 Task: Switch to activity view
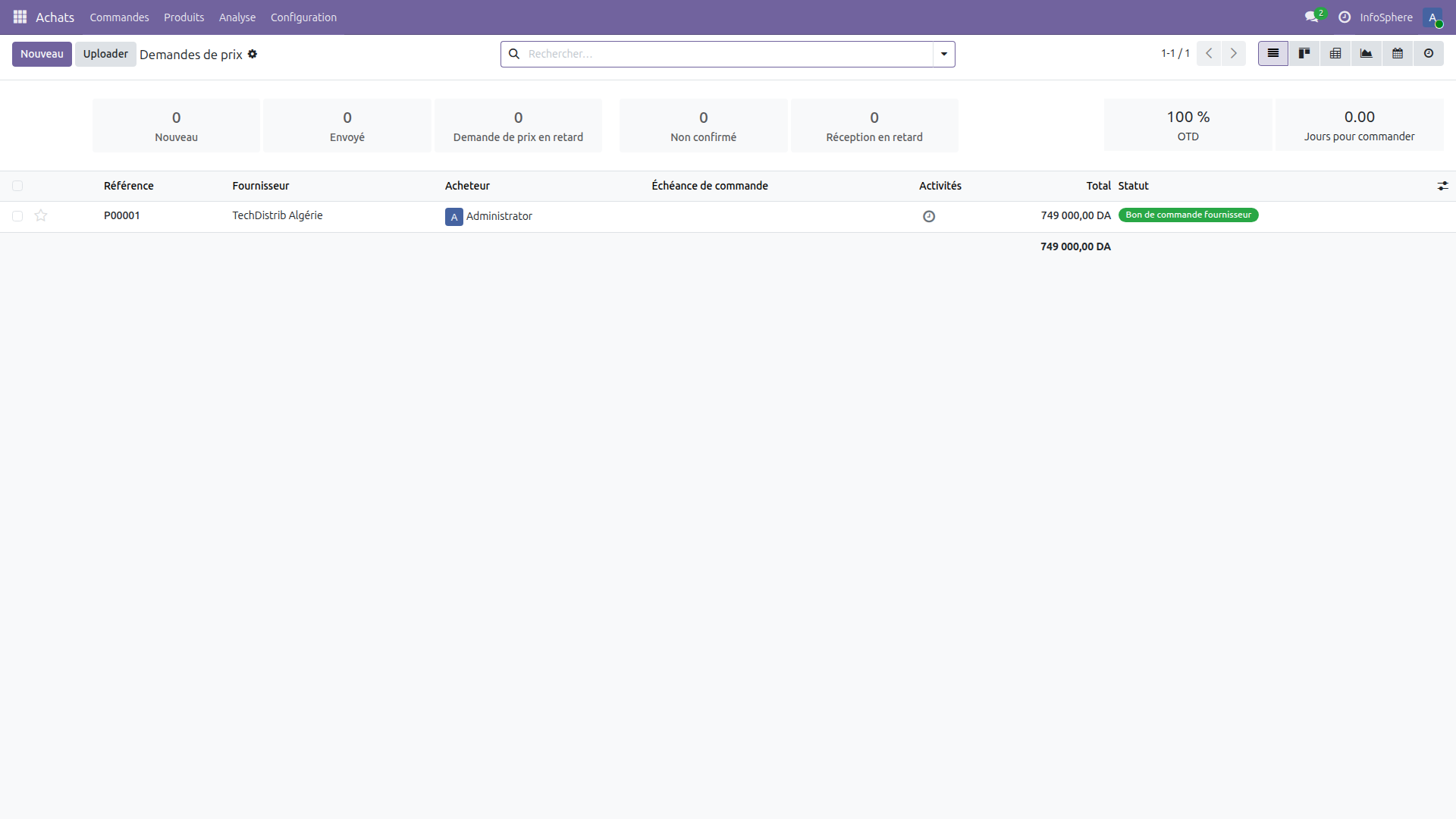[1429, 54]
